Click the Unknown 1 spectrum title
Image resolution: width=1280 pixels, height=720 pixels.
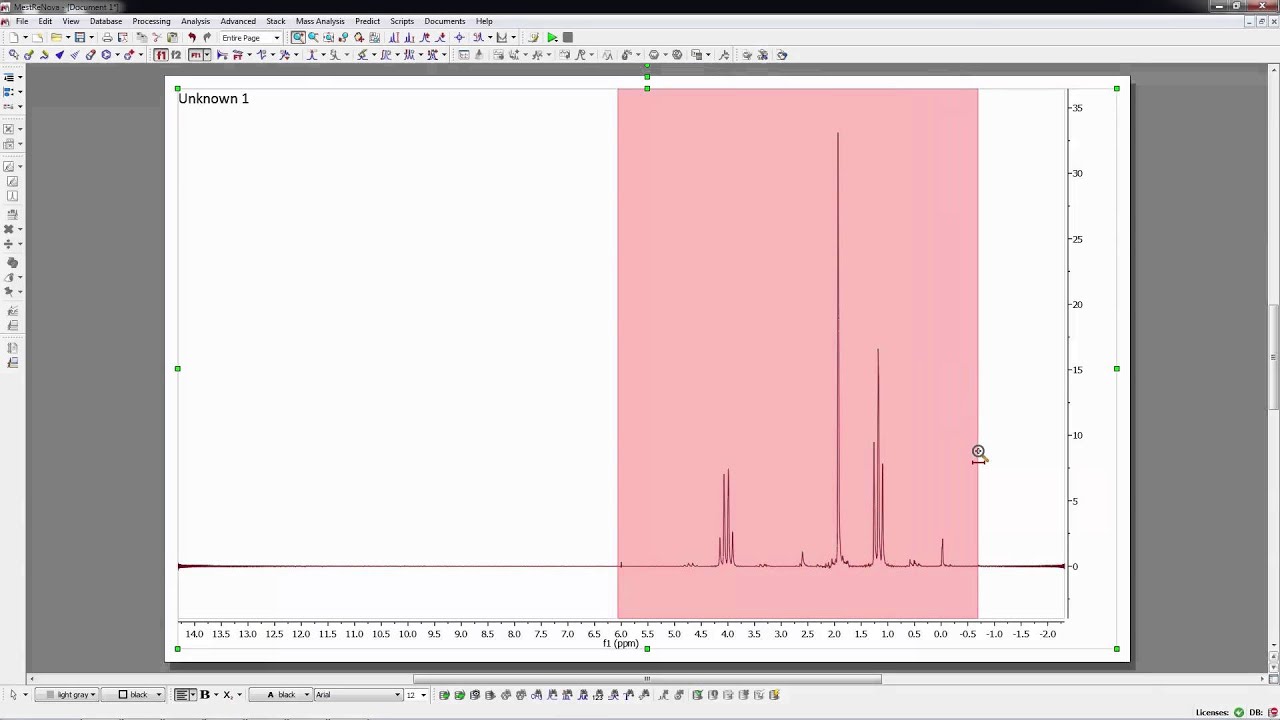[213, 98]
